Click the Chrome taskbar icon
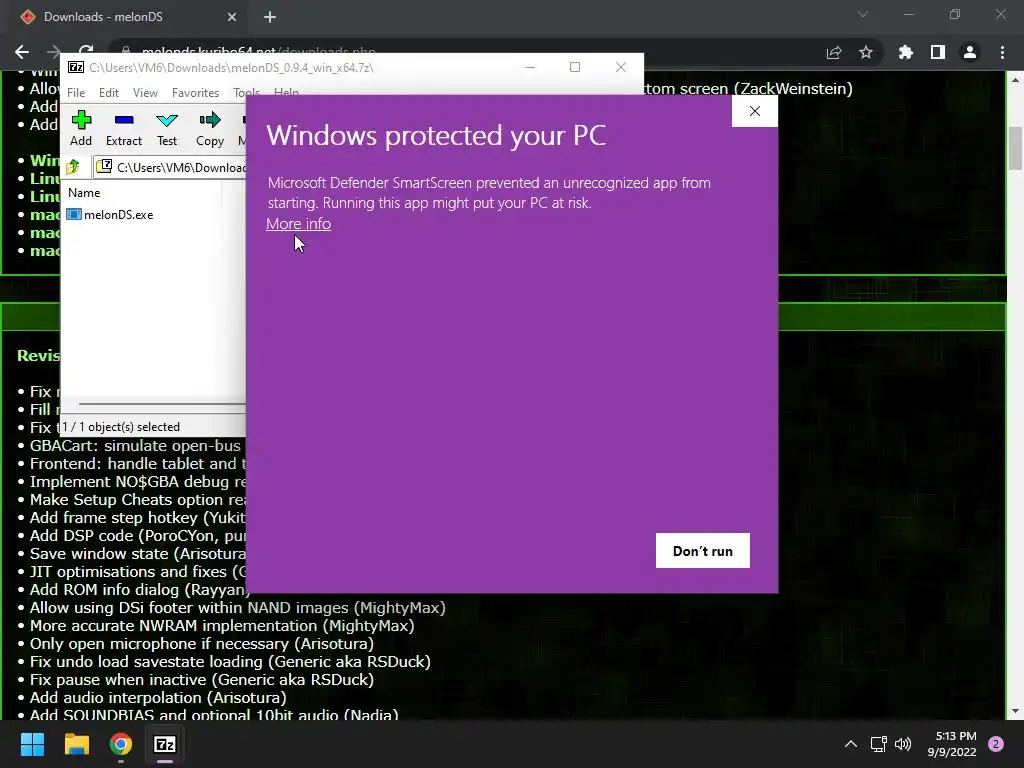This screenshot has width=1024, height=768. click(x=121, y=744)
